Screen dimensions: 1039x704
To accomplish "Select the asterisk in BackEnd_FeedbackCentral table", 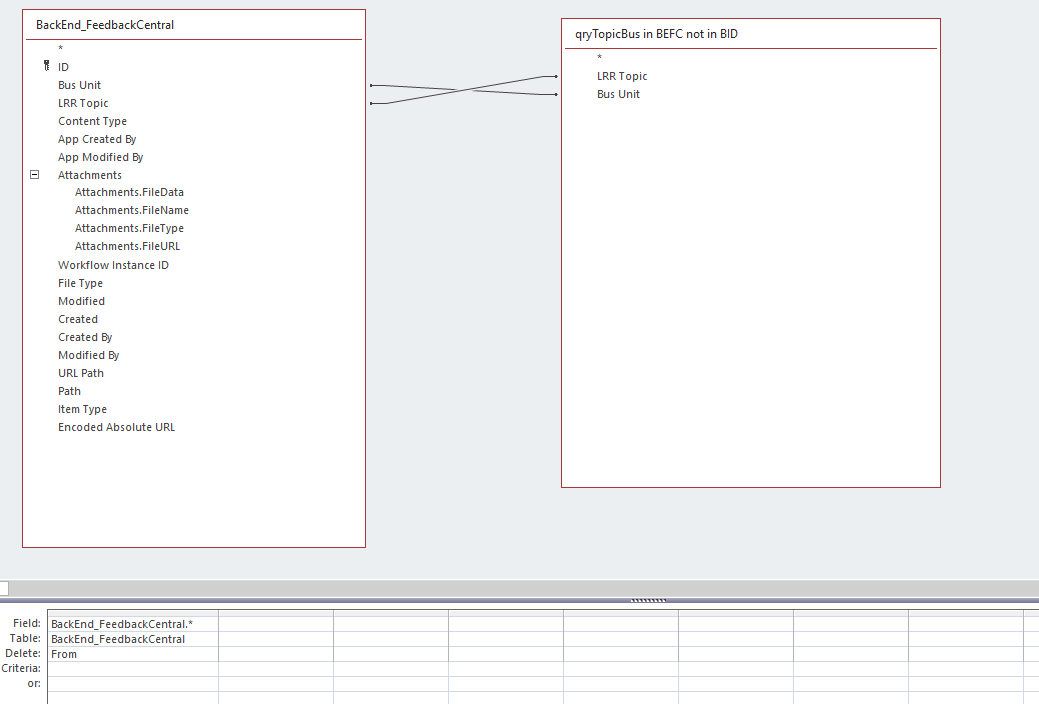I will pos(60,48).
